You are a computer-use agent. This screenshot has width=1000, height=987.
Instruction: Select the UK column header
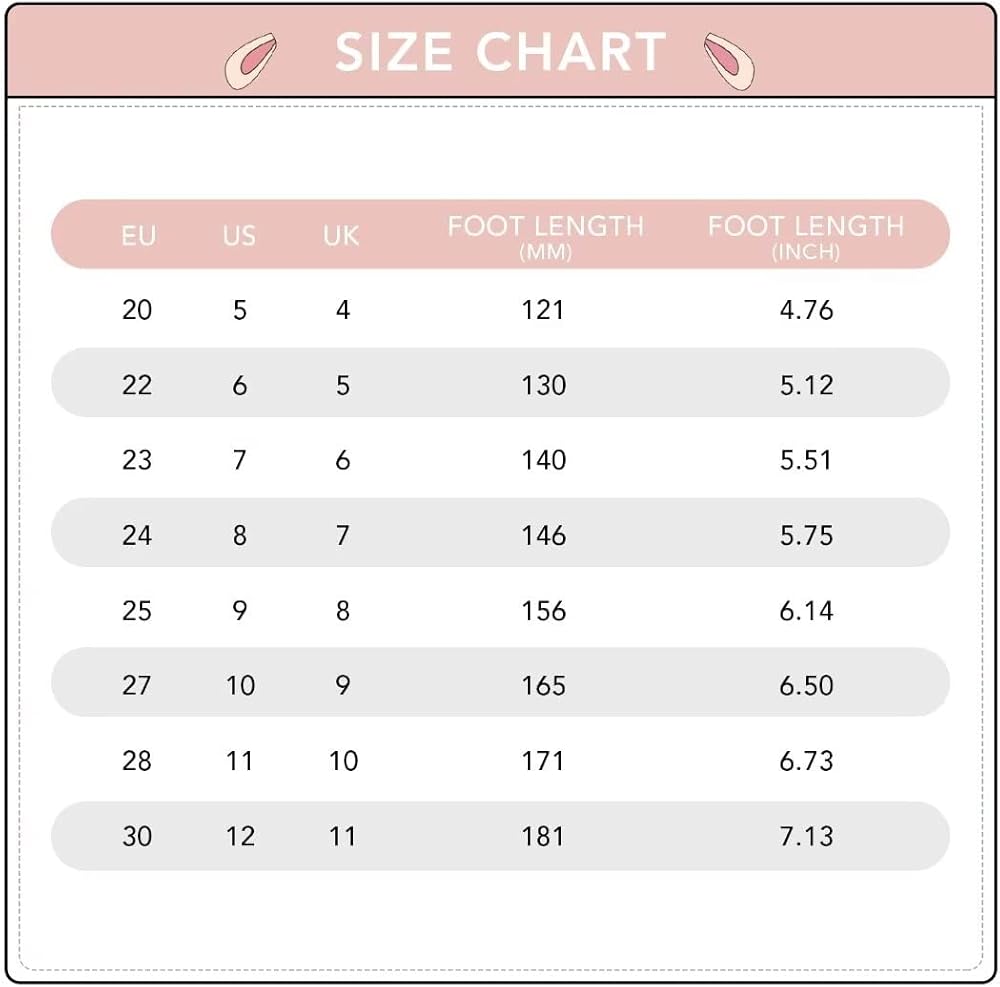pos(341,236)
